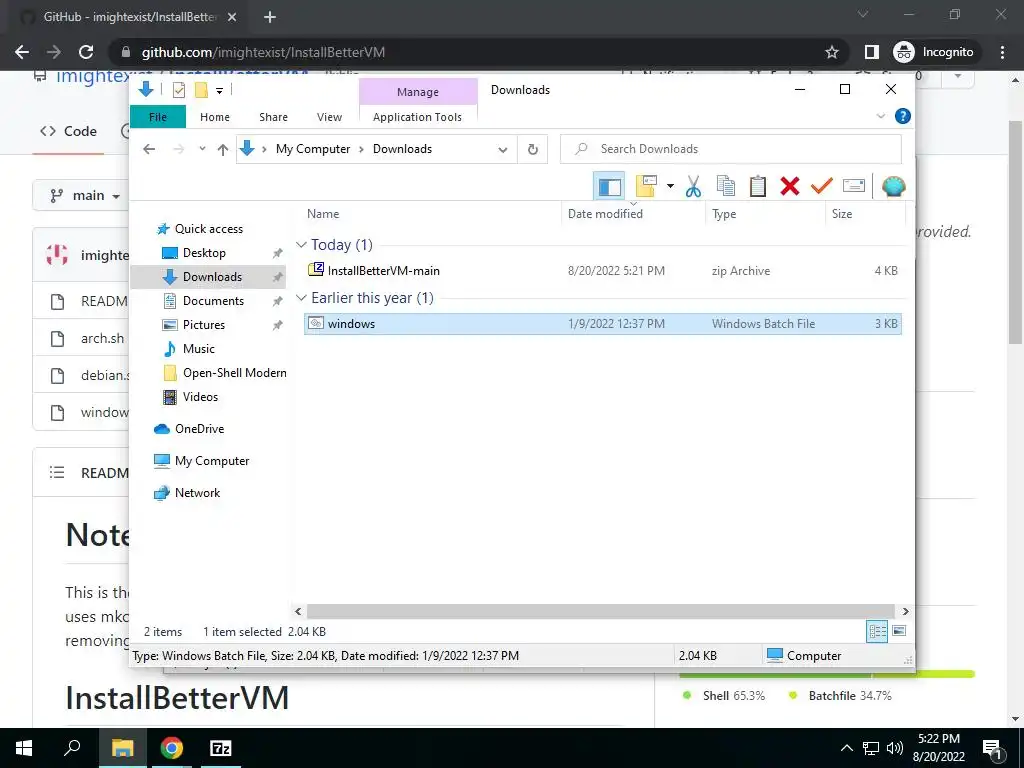The image size is (1024, 768).
Task: Click the blue help question mark
Action: click(903, 116)
